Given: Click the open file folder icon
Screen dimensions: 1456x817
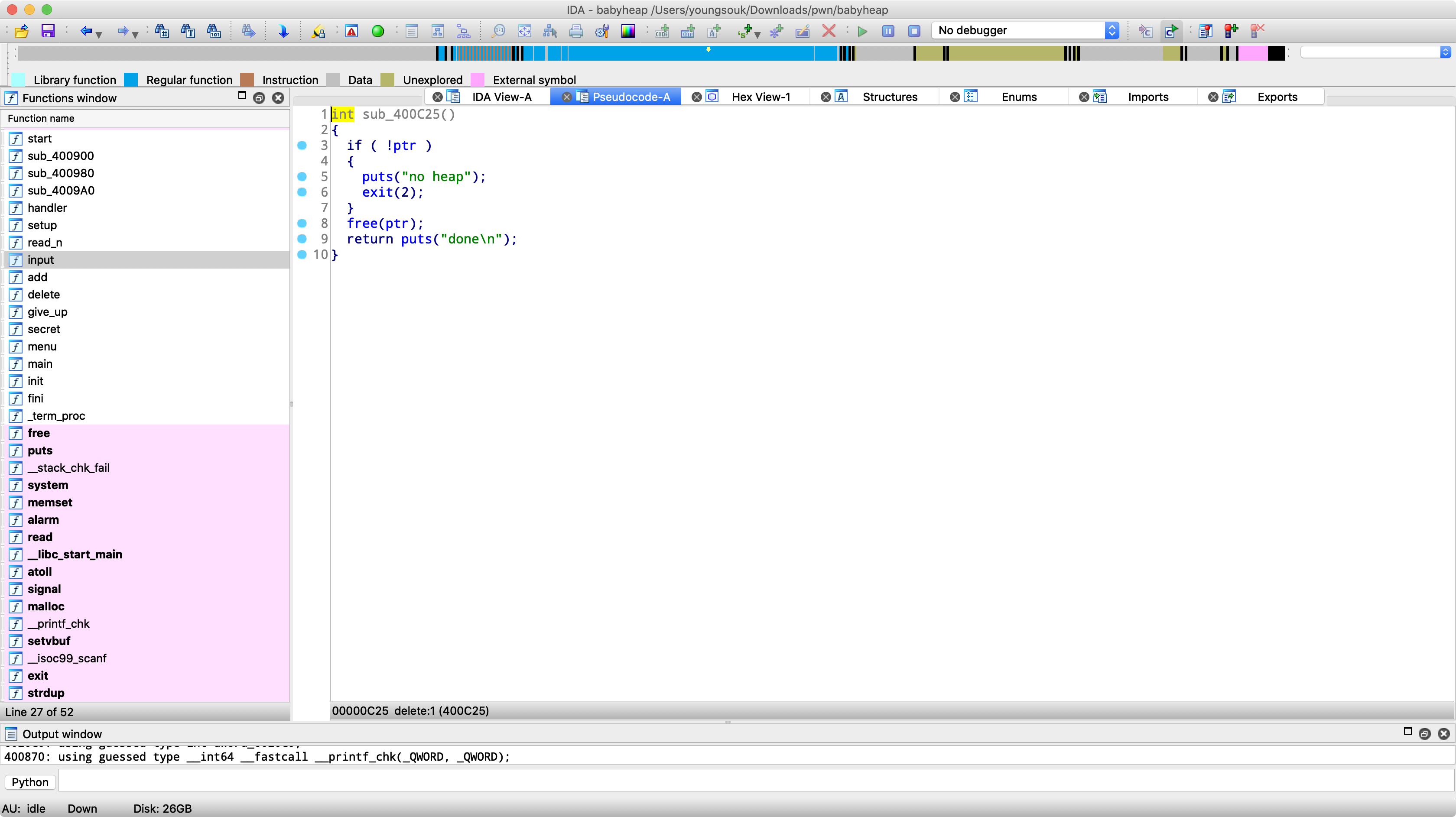Looking at the screenshot, I should coord(22,31).
